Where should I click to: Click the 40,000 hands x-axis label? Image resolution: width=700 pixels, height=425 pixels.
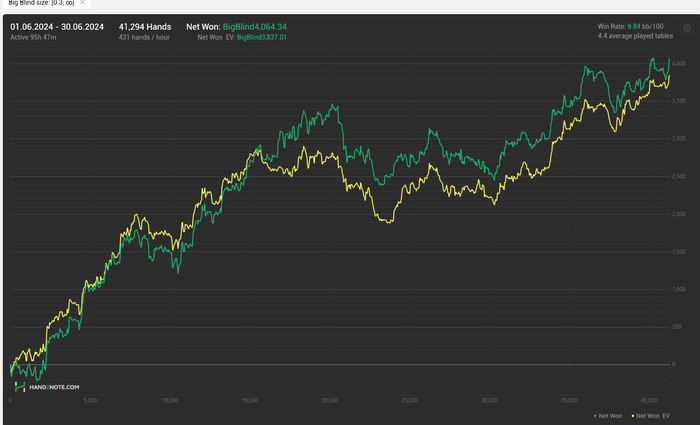tap(649, 400)
